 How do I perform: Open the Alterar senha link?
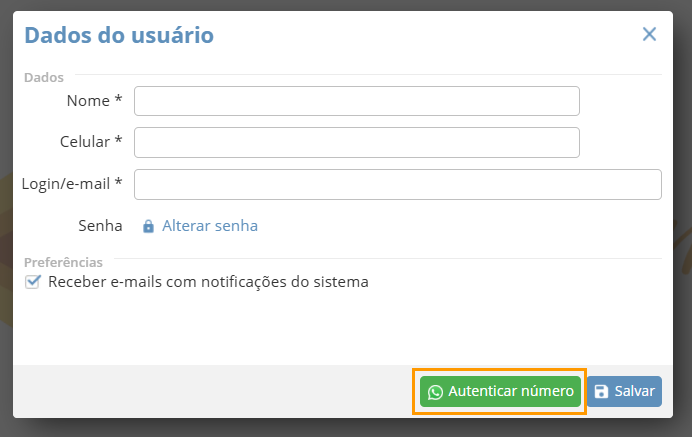click(210, 226)
